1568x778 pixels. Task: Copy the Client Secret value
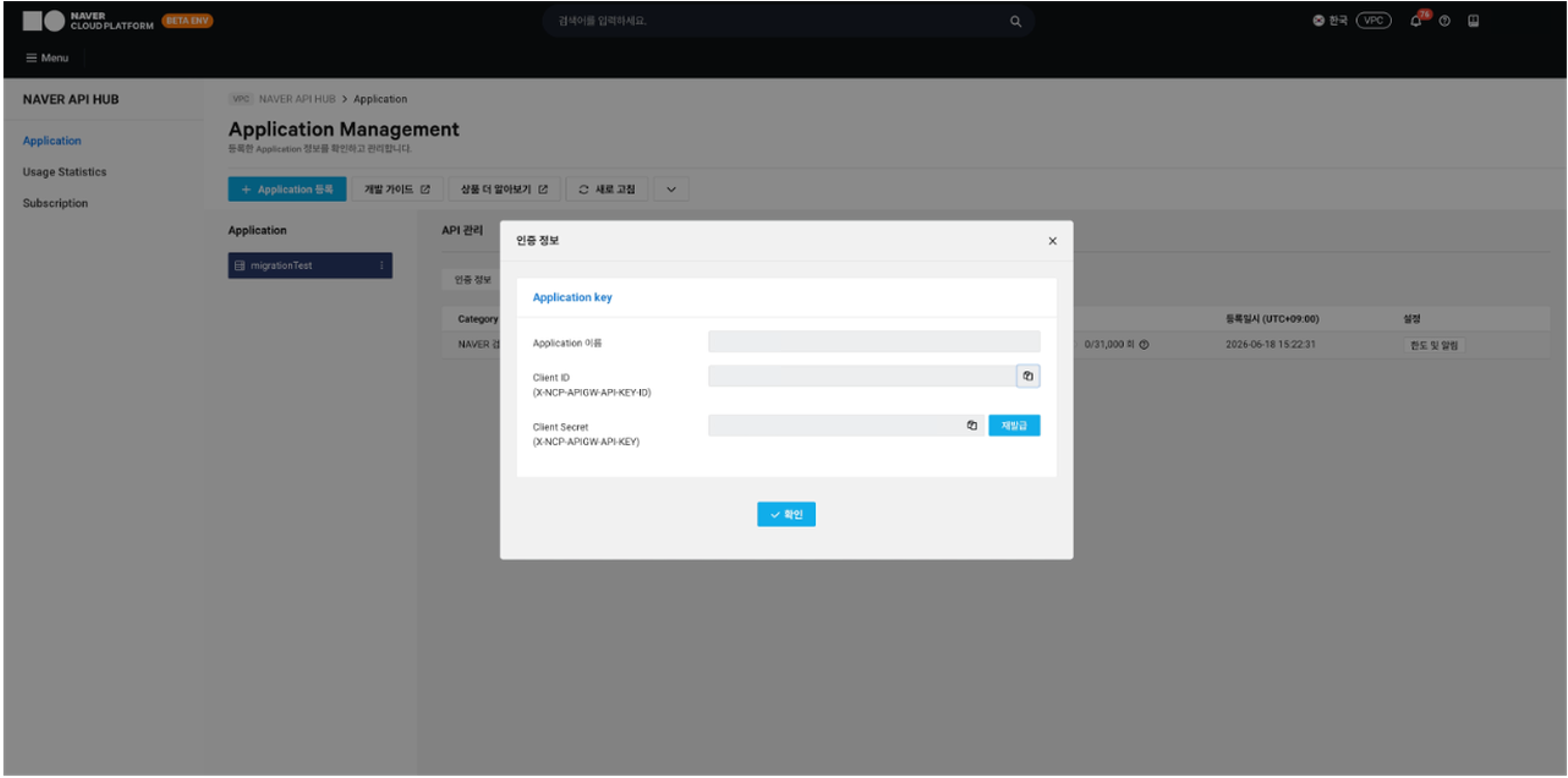coord(971,425)
